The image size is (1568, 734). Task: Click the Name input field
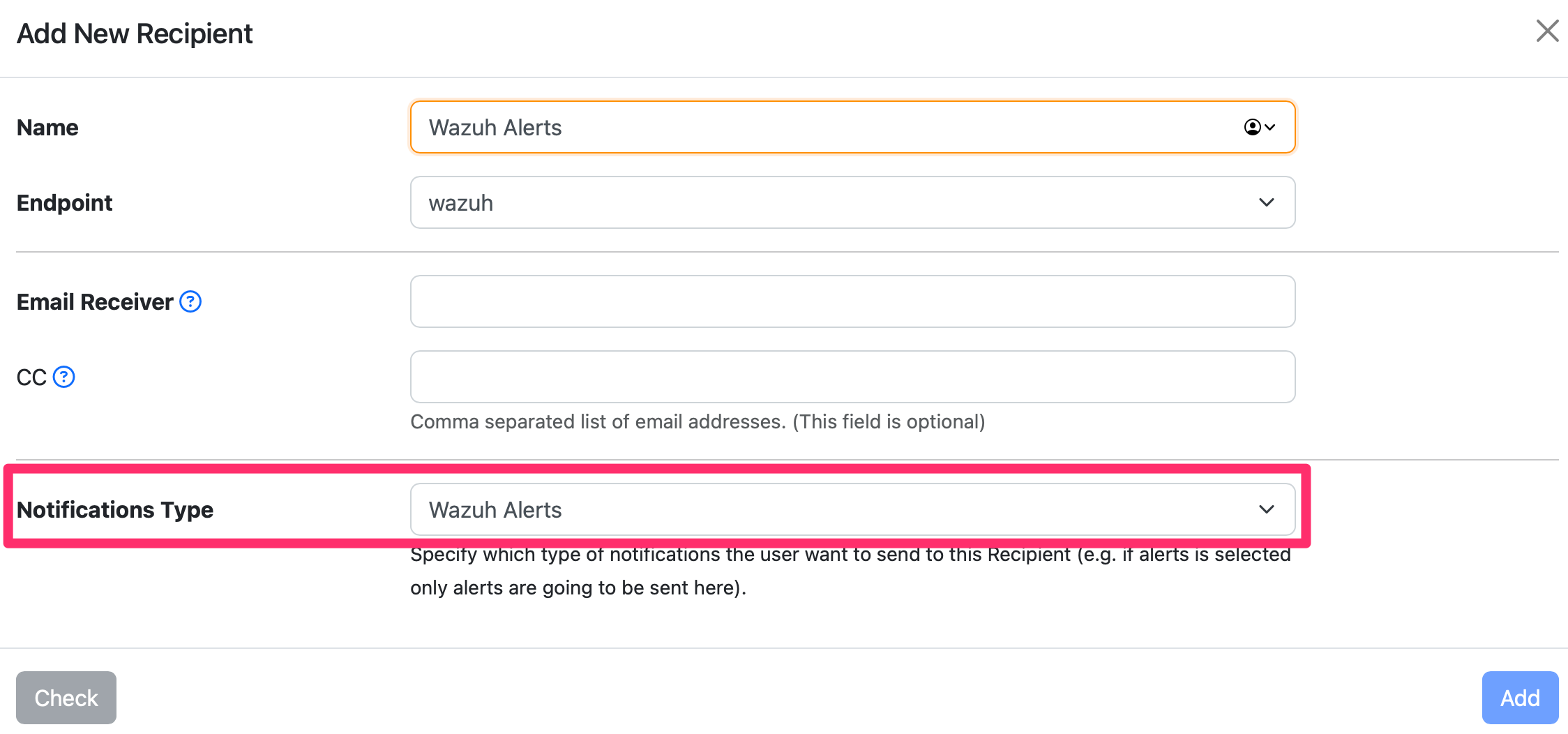click(852, 127)
